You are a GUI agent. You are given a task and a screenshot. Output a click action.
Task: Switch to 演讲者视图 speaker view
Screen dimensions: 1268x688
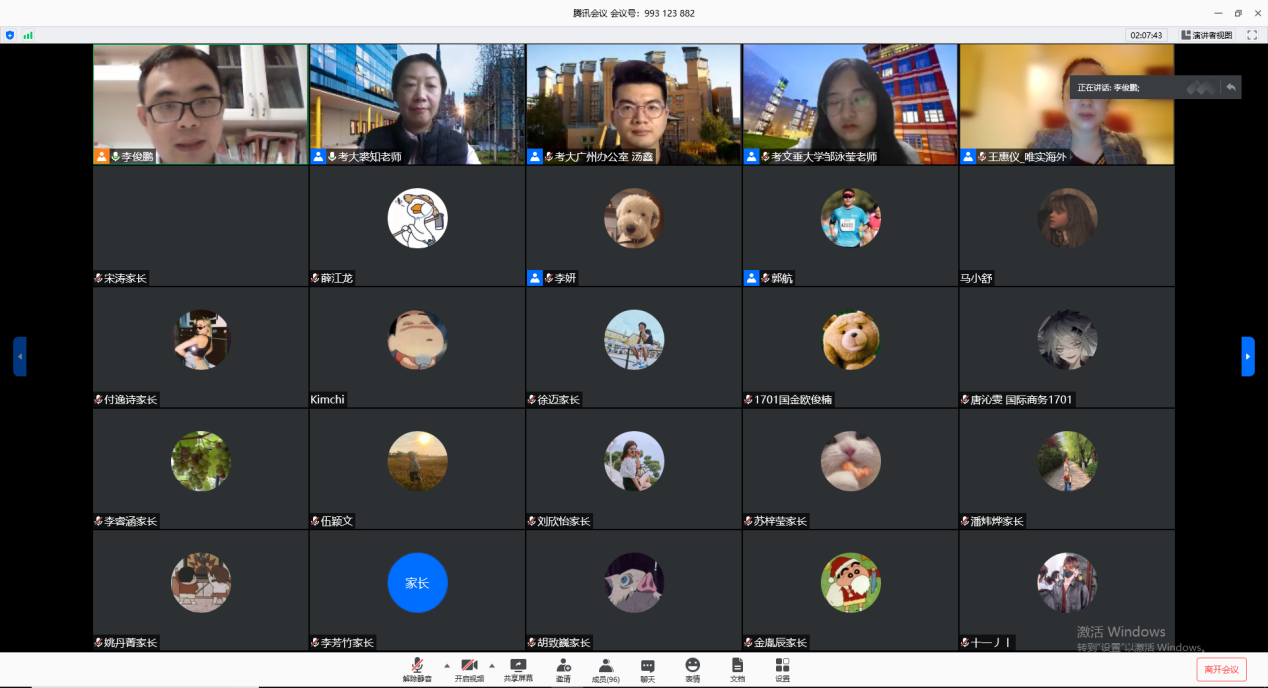[1207, 35]
